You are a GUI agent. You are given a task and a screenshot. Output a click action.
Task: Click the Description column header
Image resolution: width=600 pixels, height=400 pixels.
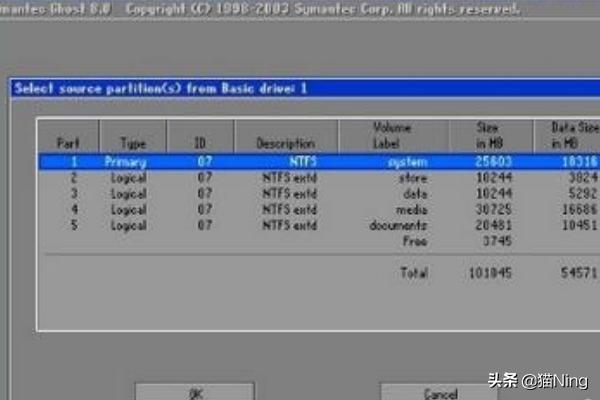285,143
